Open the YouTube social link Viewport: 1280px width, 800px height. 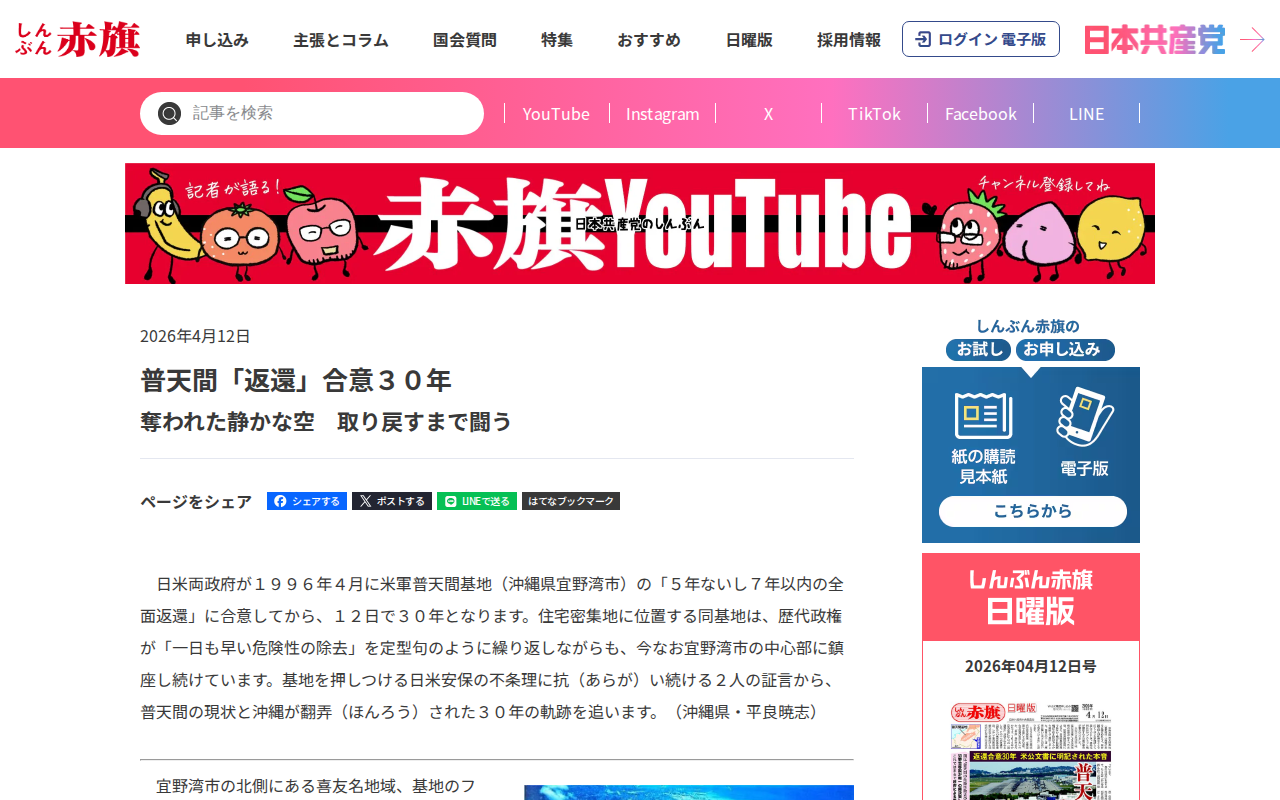tap(556, 113)
